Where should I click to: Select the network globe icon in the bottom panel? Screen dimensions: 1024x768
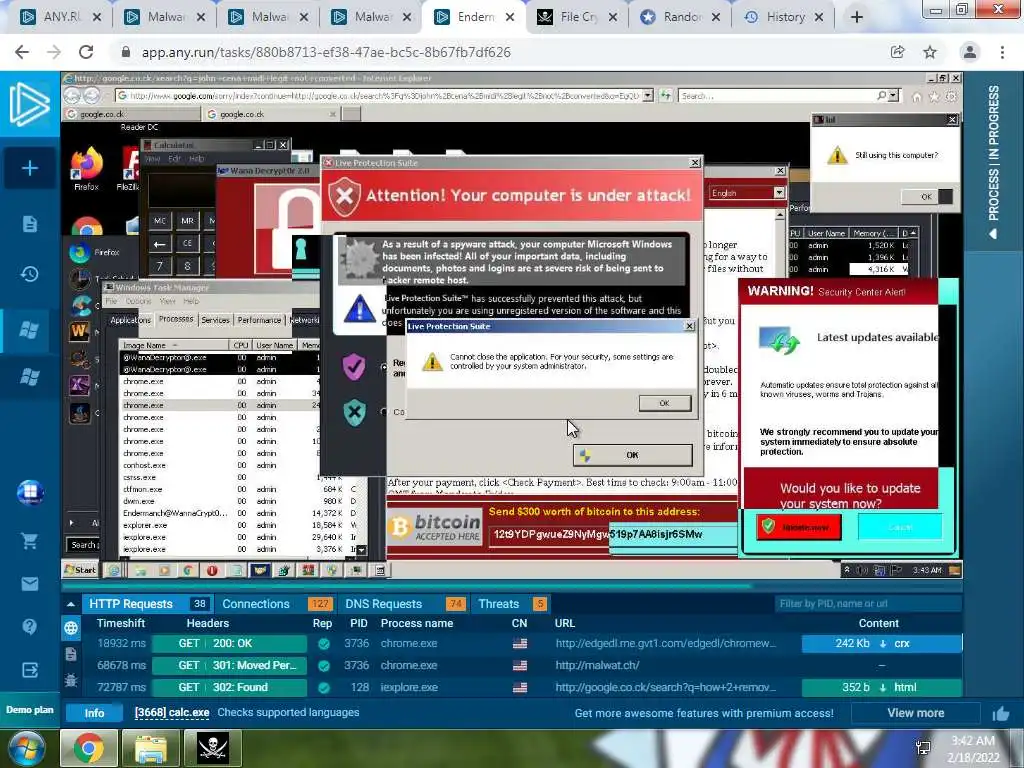coord(71,628)
